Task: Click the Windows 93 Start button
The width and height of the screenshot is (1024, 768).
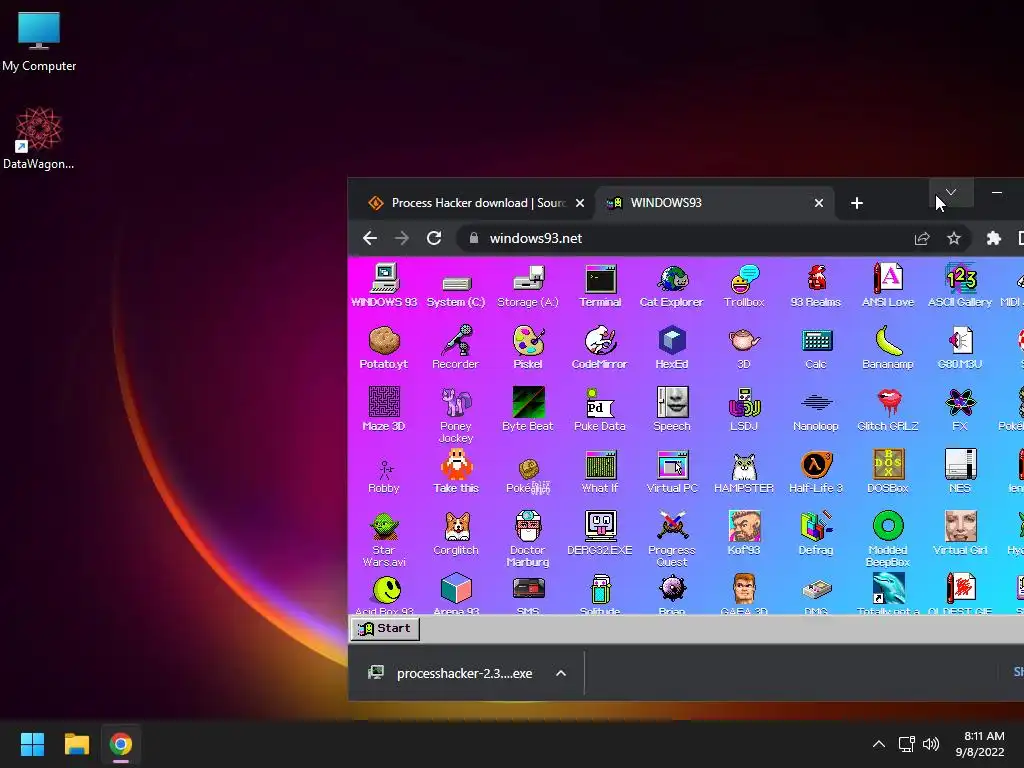Action: [x=385, y=628]
